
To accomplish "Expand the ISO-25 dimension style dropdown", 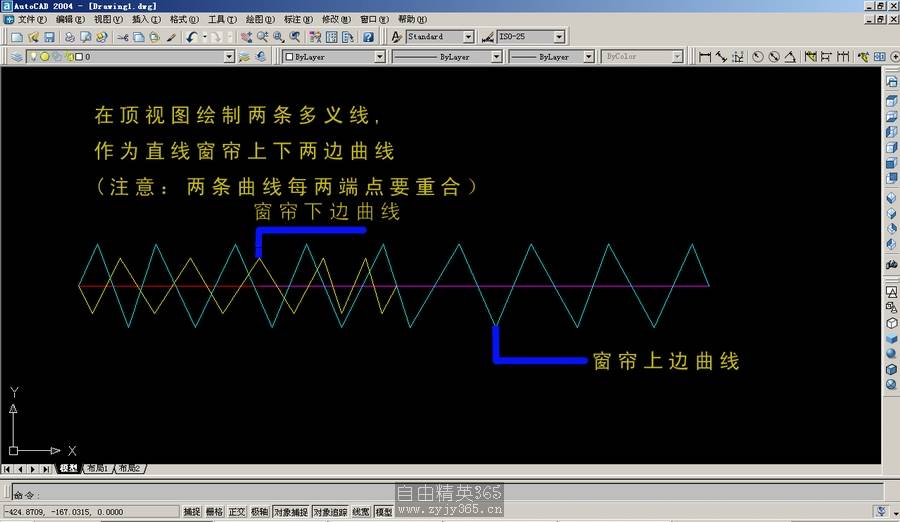I will click(x=558, y=37).
